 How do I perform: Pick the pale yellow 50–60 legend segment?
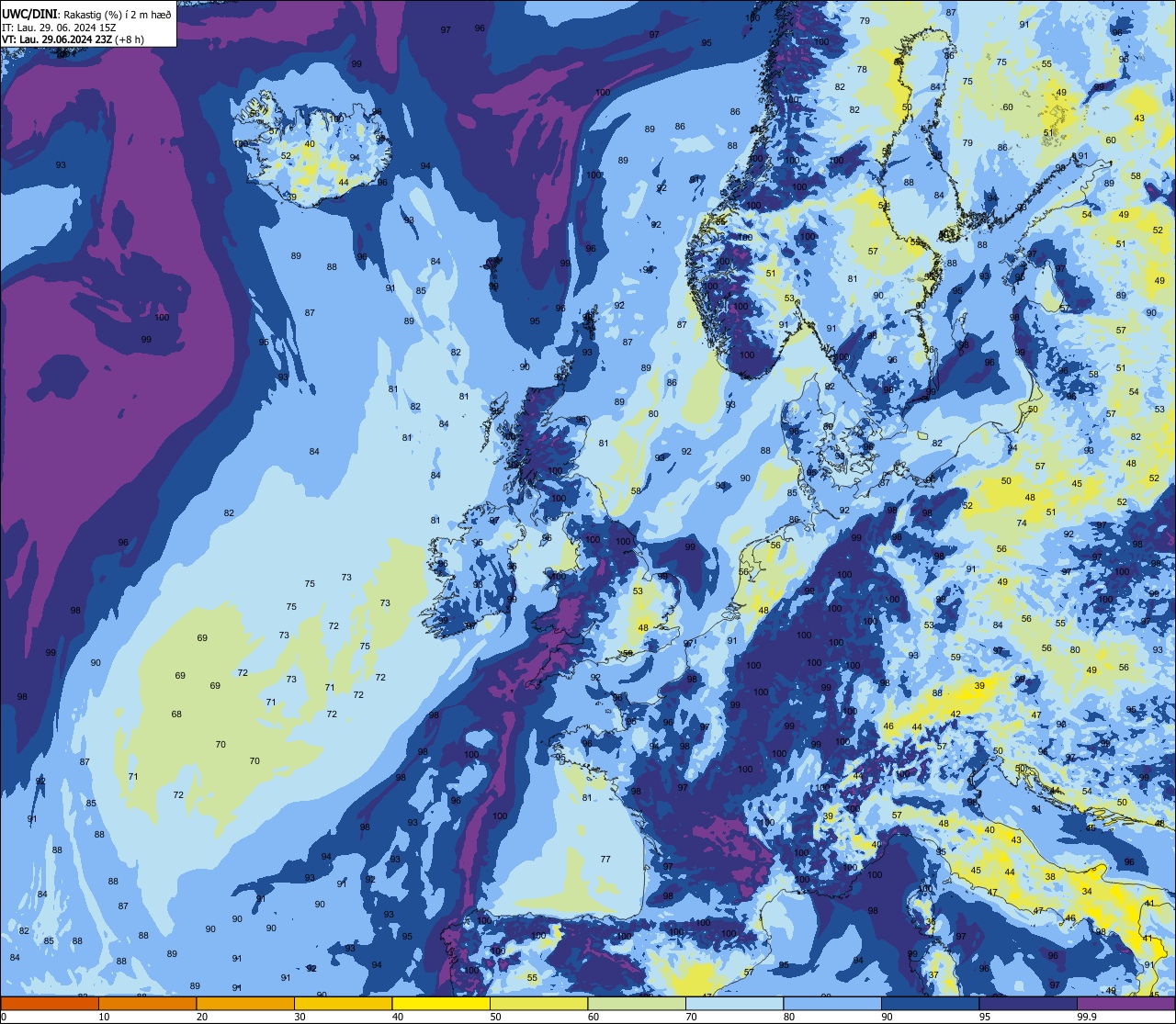click(538, 1003)
